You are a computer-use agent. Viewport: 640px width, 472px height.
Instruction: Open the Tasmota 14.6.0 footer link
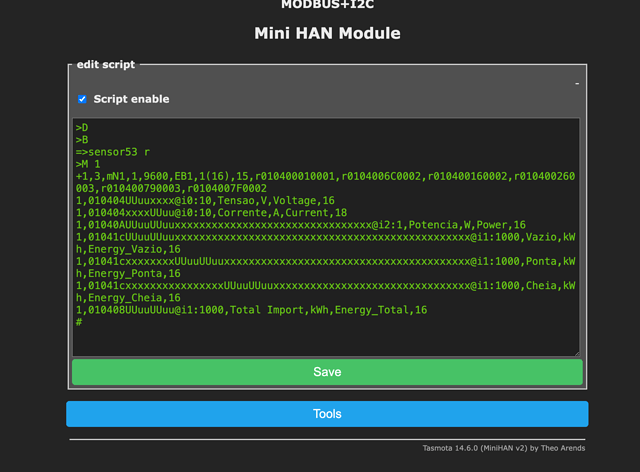tap(504, 448)
